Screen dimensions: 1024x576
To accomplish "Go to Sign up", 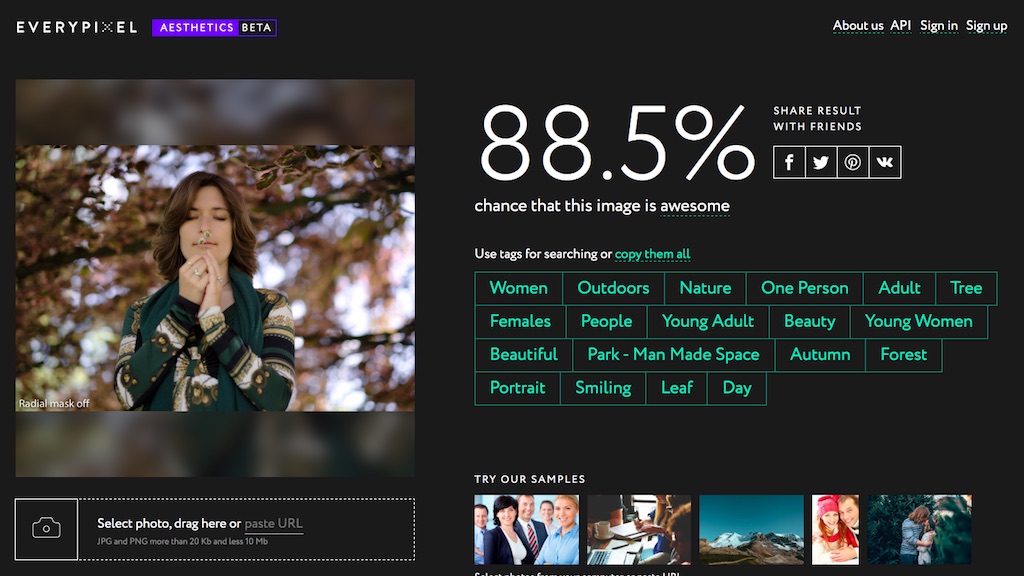I will (986, 25).
